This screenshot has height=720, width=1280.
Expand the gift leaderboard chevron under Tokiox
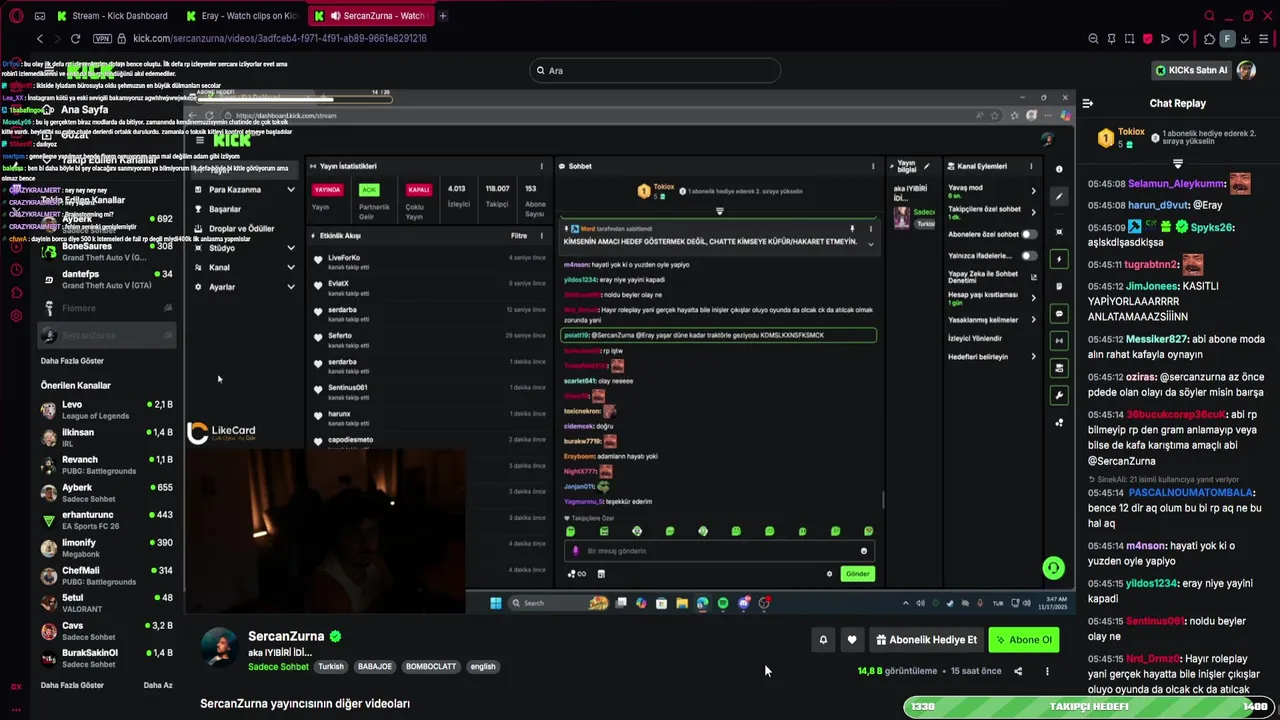tap(1178, 164)
